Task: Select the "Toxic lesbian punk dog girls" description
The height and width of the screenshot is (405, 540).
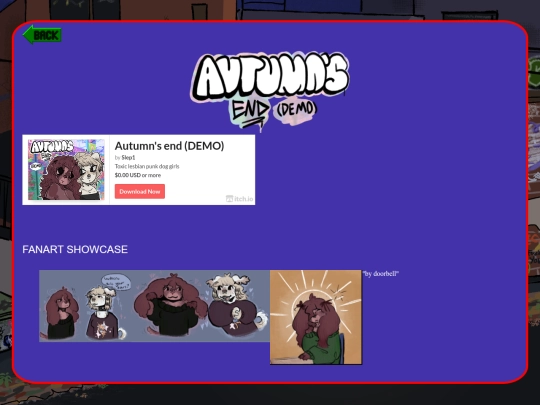Action: pyautogui.click(x=147, y=166)
